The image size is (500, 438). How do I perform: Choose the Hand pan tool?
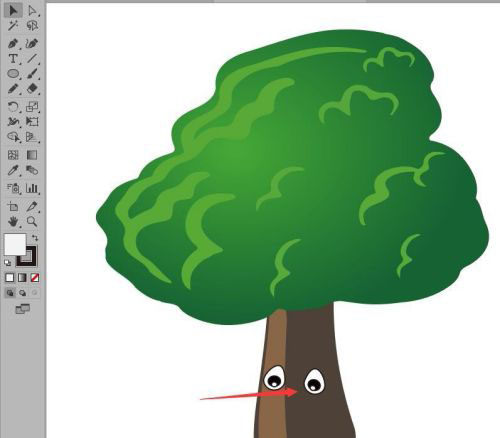point(13,221)
